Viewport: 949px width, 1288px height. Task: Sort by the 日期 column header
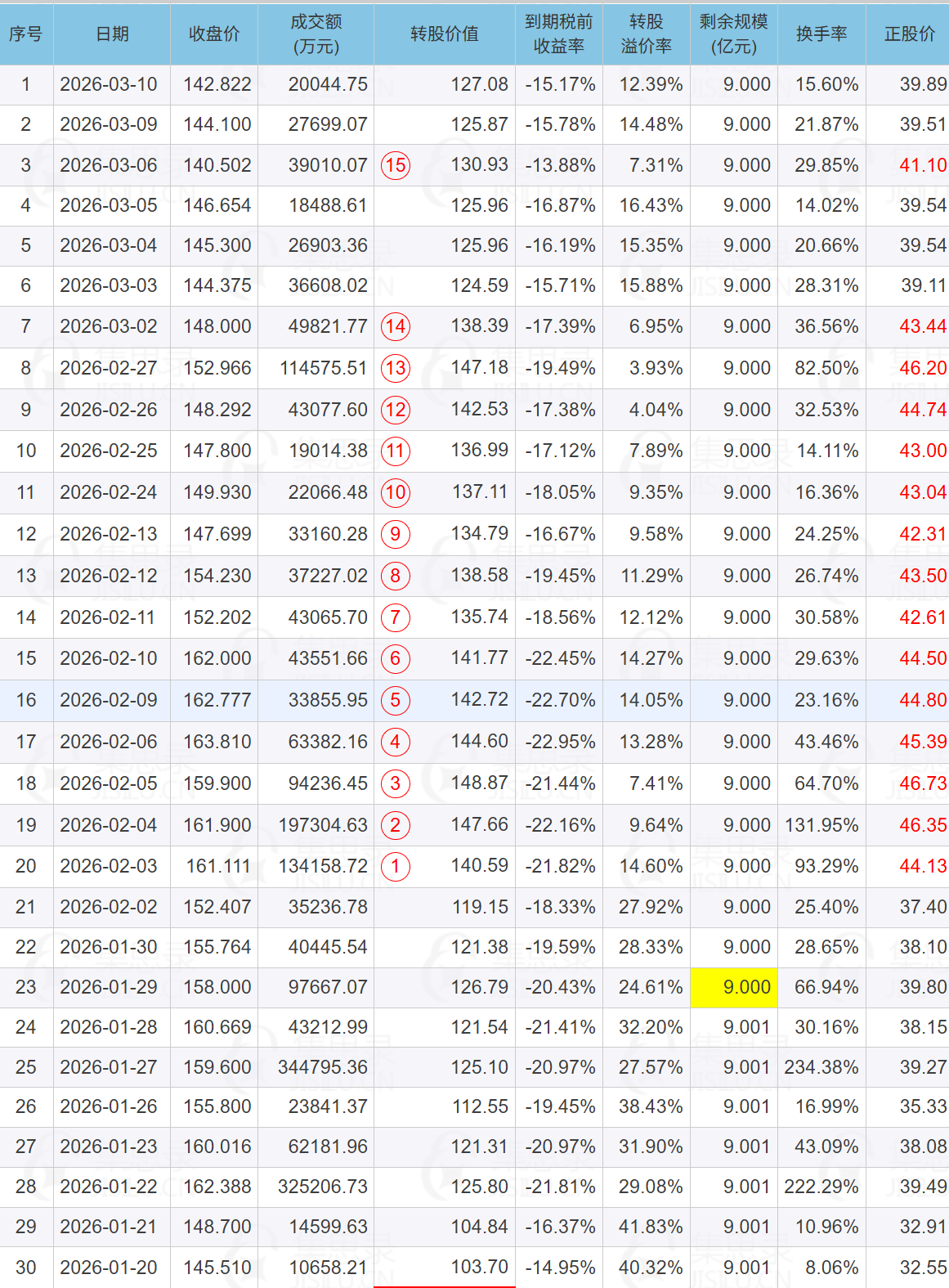(112, 34)
